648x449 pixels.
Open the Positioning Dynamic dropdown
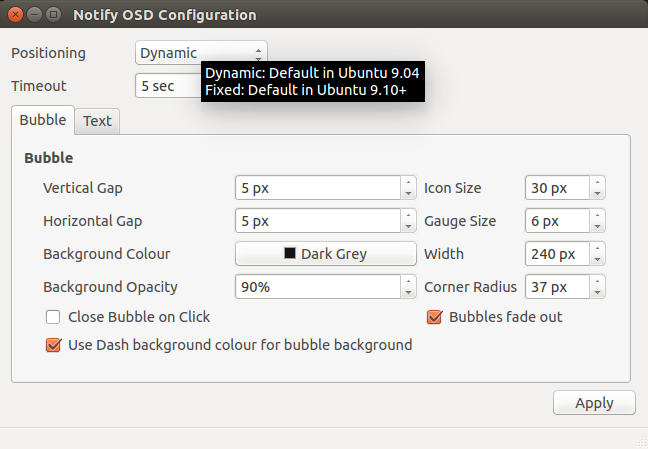click(x=201, y=53)
